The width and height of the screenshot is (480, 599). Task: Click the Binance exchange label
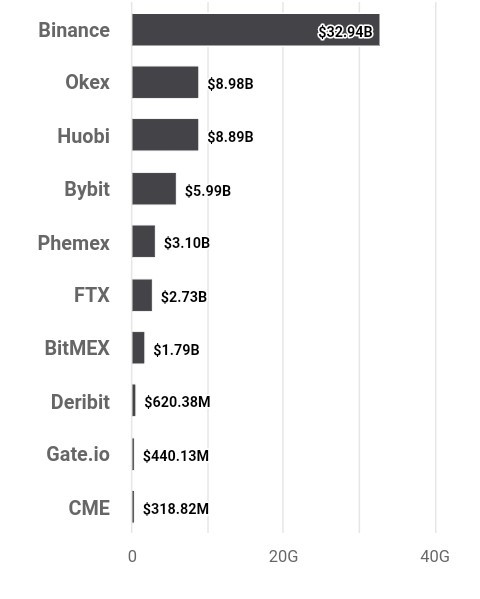[x=74, y=30]
